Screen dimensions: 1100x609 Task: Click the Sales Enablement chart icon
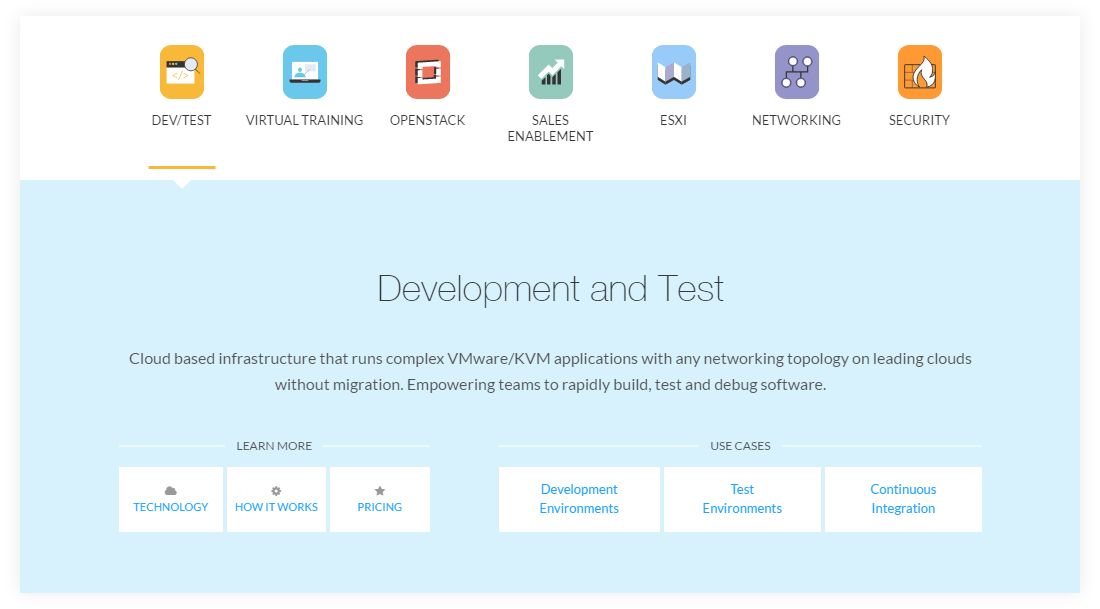click(x=550, y=72)
